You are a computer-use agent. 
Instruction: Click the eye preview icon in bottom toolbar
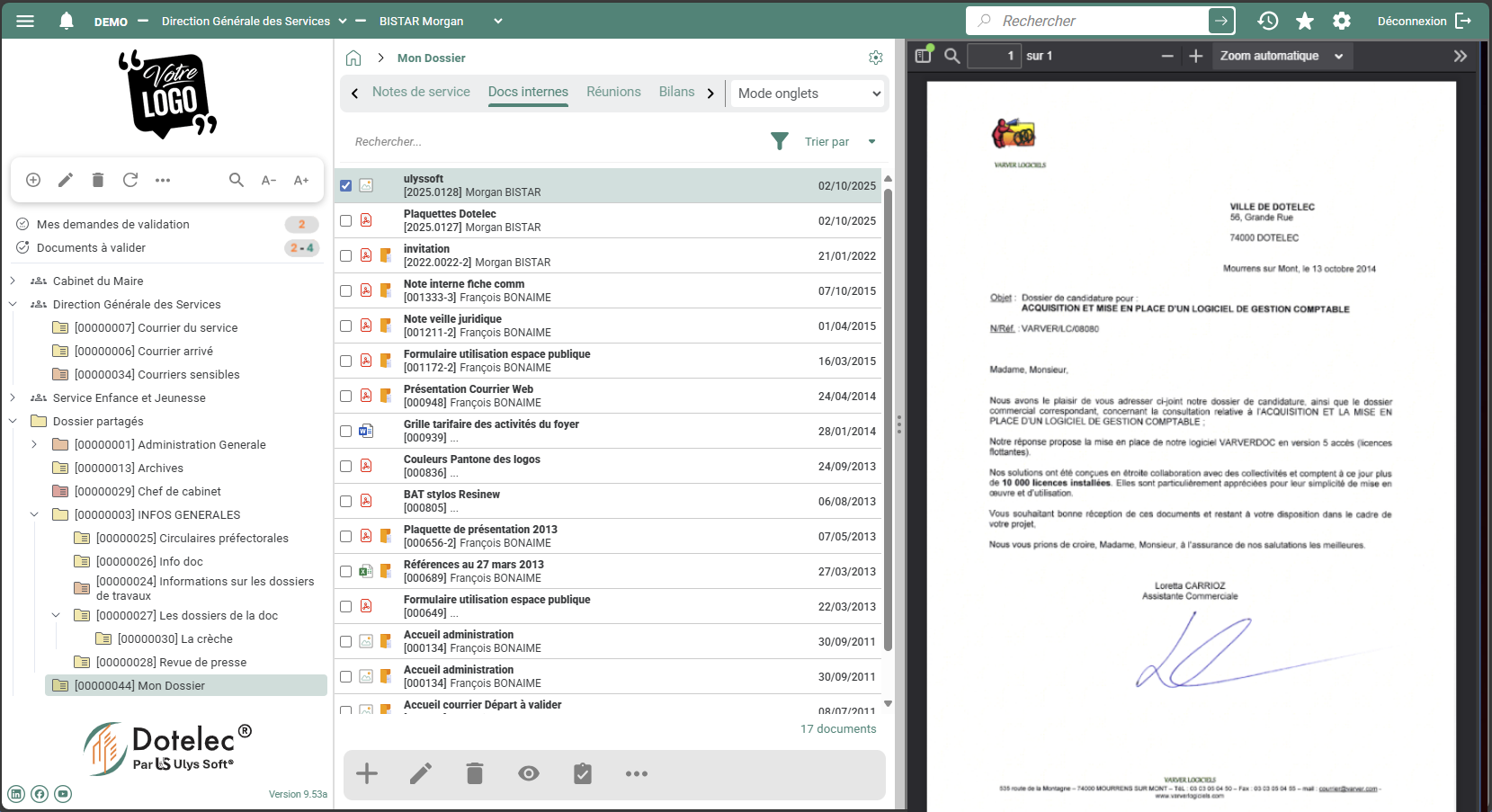tap(529, 773)
